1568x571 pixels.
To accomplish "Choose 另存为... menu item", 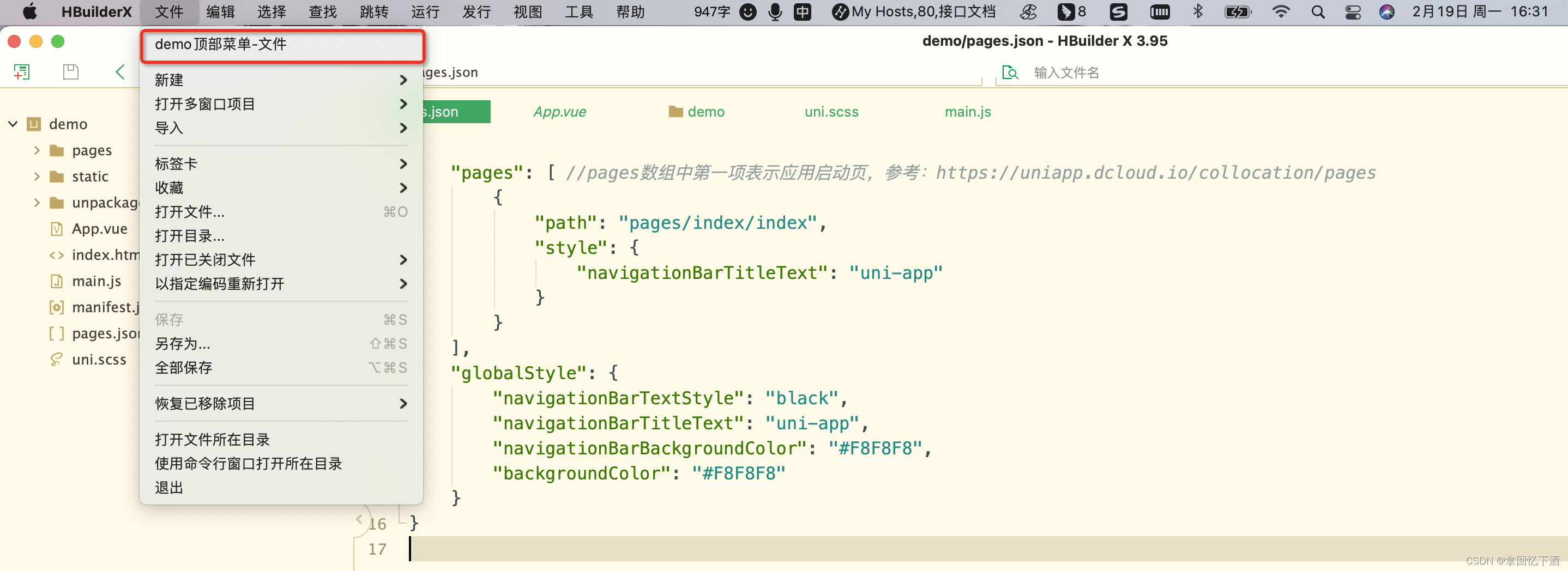I will coord(281,344).
